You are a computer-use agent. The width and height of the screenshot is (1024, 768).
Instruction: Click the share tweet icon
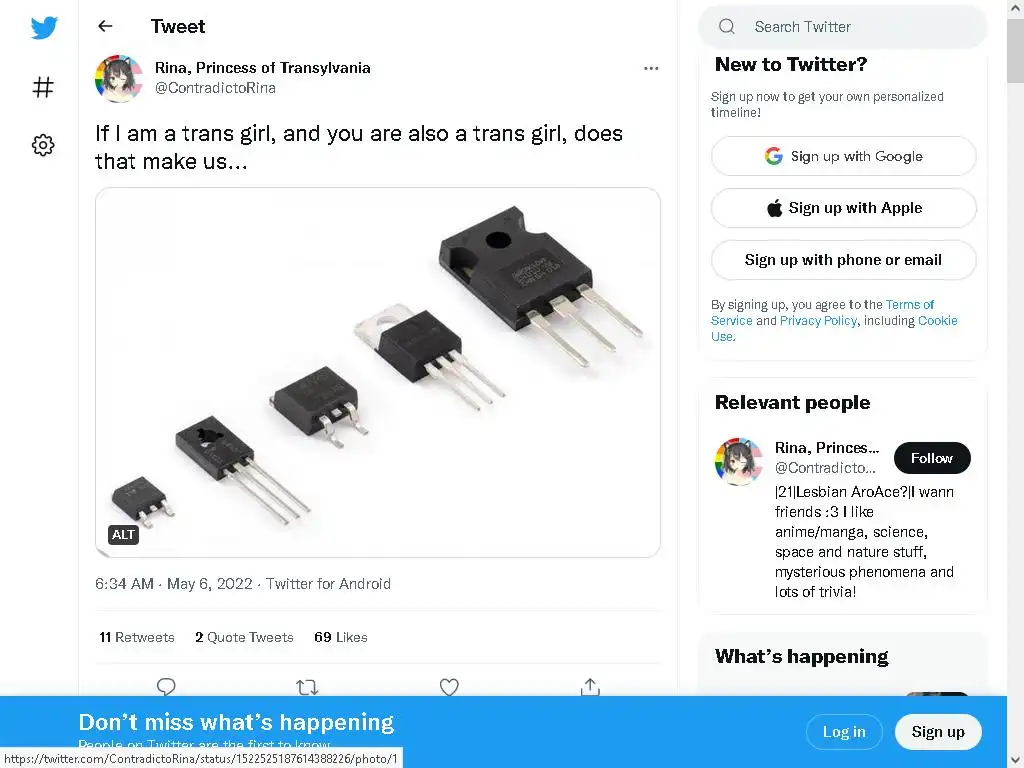[590, 687]
